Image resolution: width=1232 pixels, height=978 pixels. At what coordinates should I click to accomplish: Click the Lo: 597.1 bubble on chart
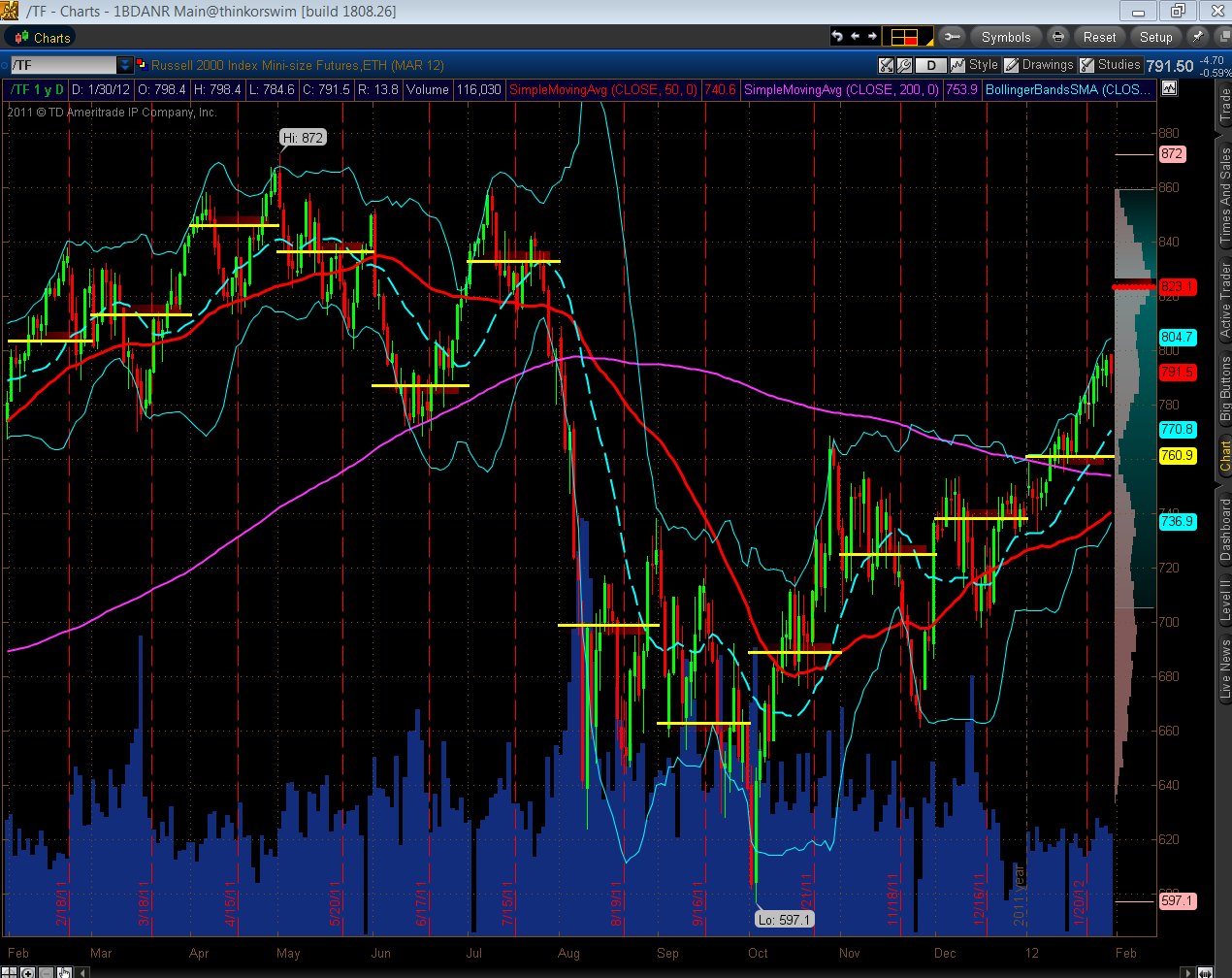784,920
